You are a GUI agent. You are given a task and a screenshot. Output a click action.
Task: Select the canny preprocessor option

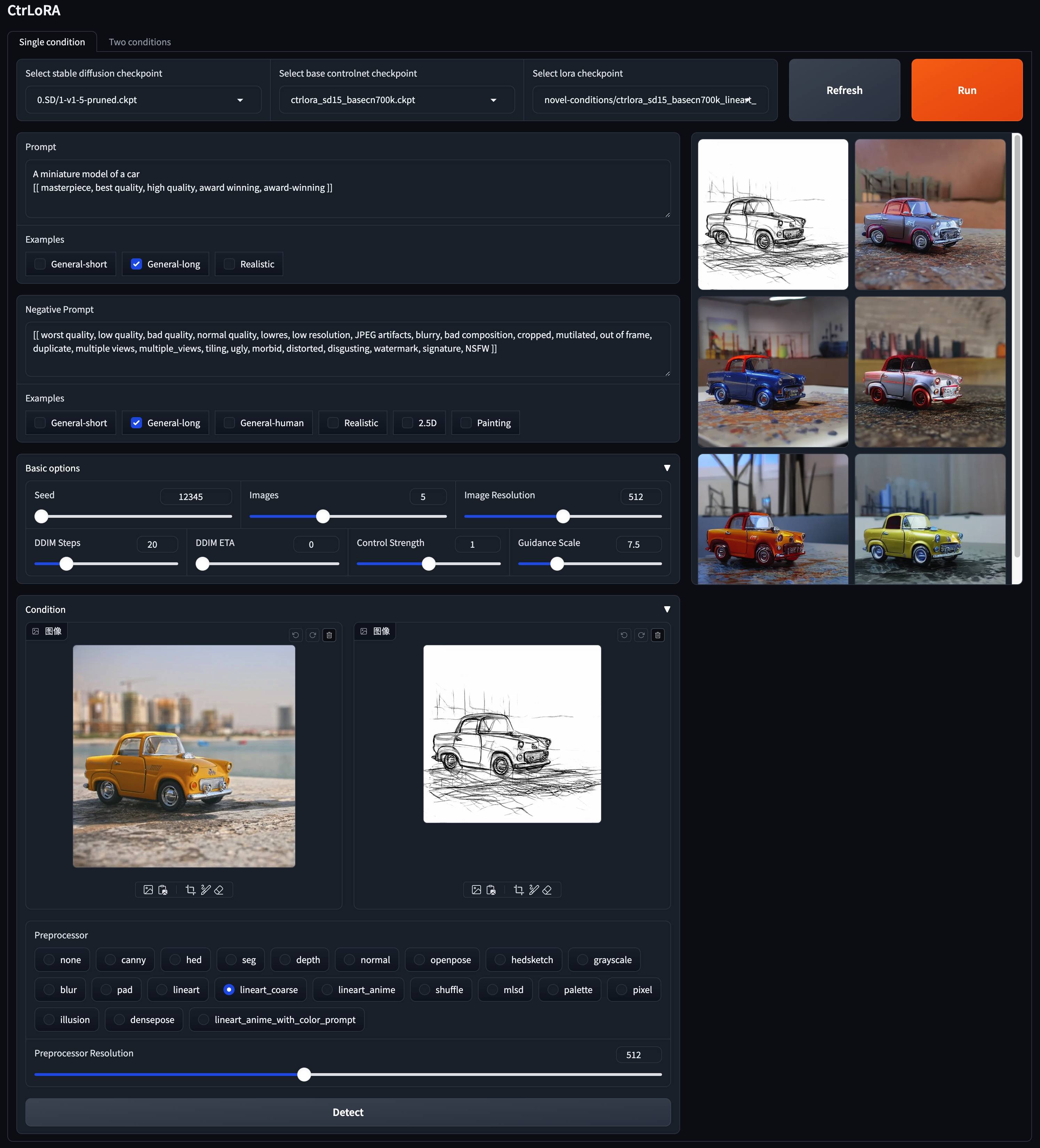coord(110,960)
